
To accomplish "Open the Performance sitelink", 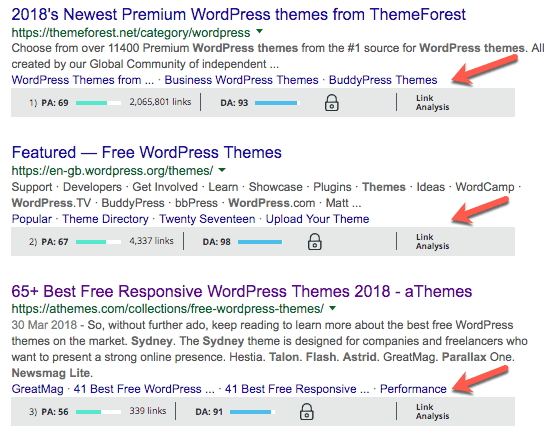I will [x=413, y=389].
